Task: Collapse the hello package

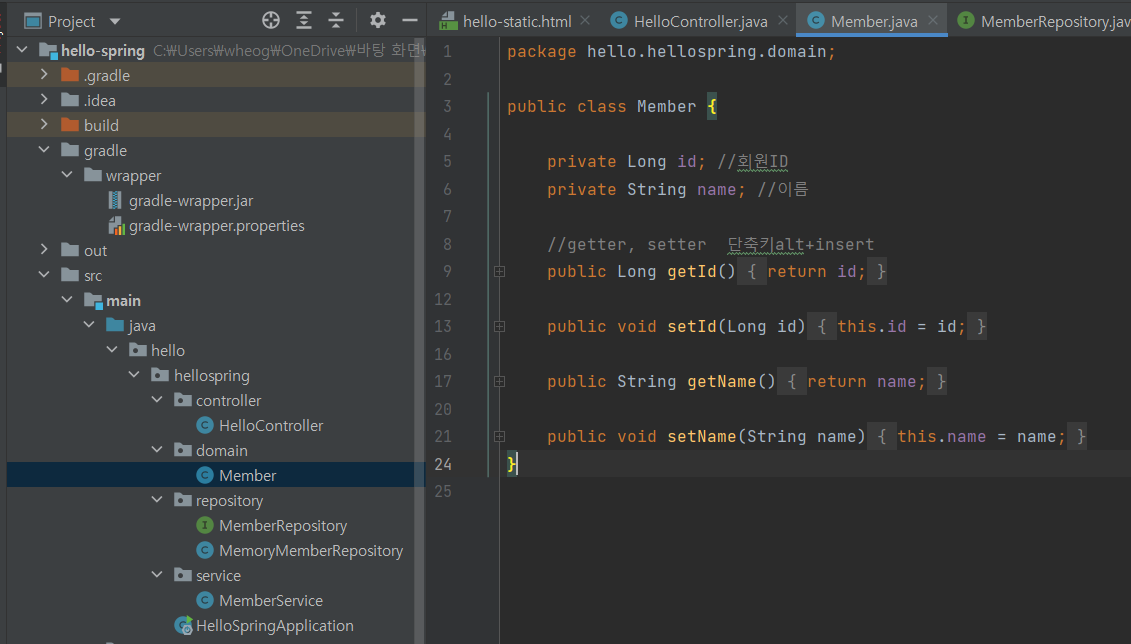Action: (112, 350)
